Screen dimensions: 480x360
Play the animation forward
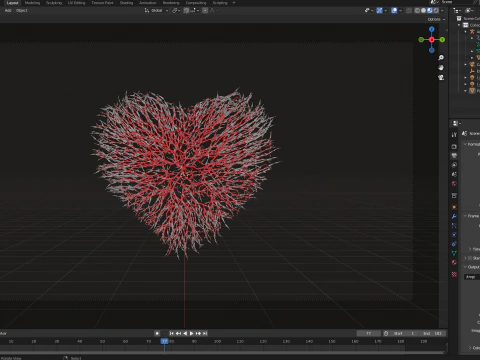click(191, 333)
